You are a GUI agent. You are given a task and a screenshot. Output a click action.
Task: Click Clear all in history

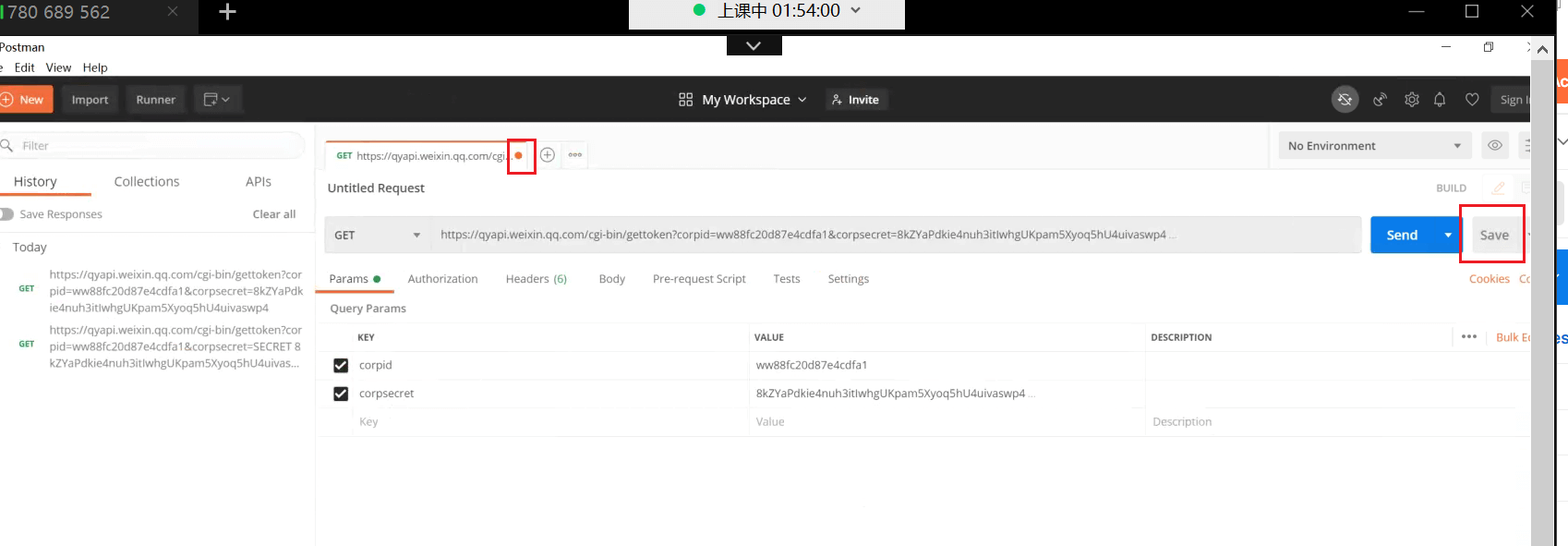pyautogui.click(x=274, y=214)
